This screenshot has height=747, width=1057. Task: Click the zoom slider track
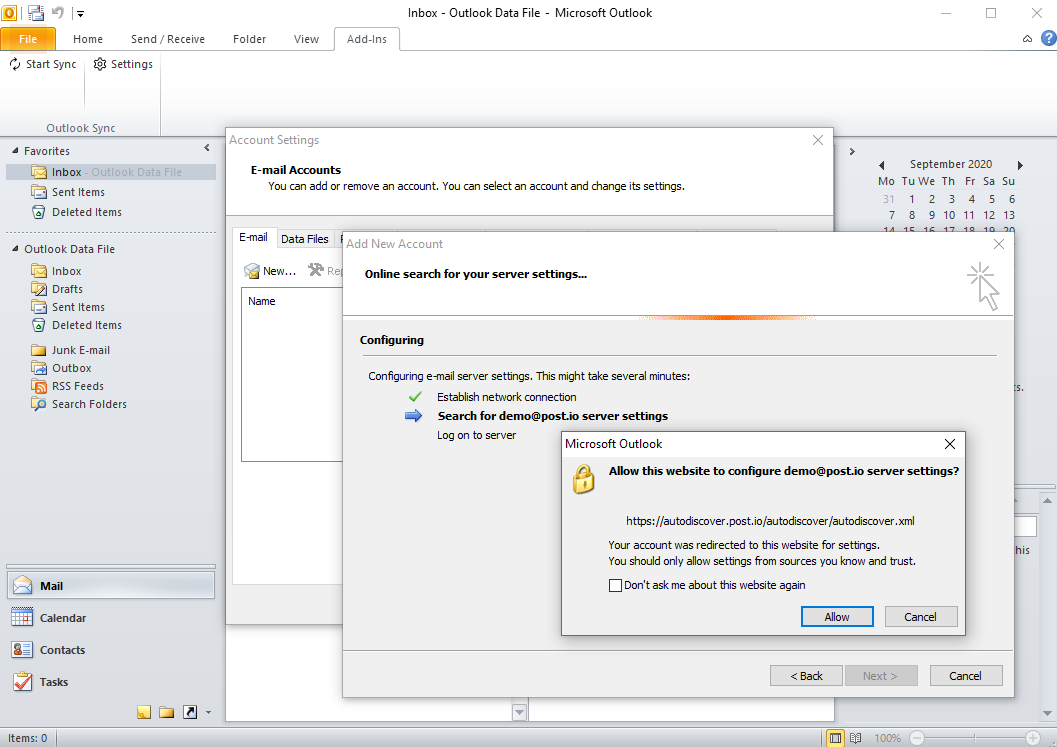[x=975, y=738]
